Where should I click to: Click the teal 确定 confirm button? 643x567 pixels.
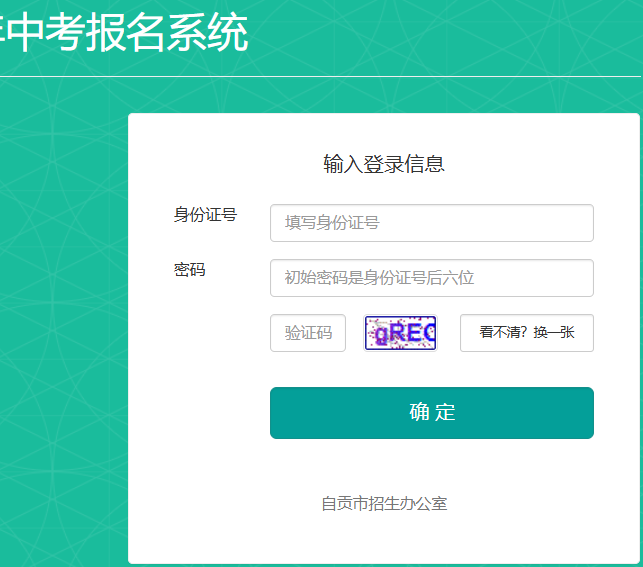(431, 413)
